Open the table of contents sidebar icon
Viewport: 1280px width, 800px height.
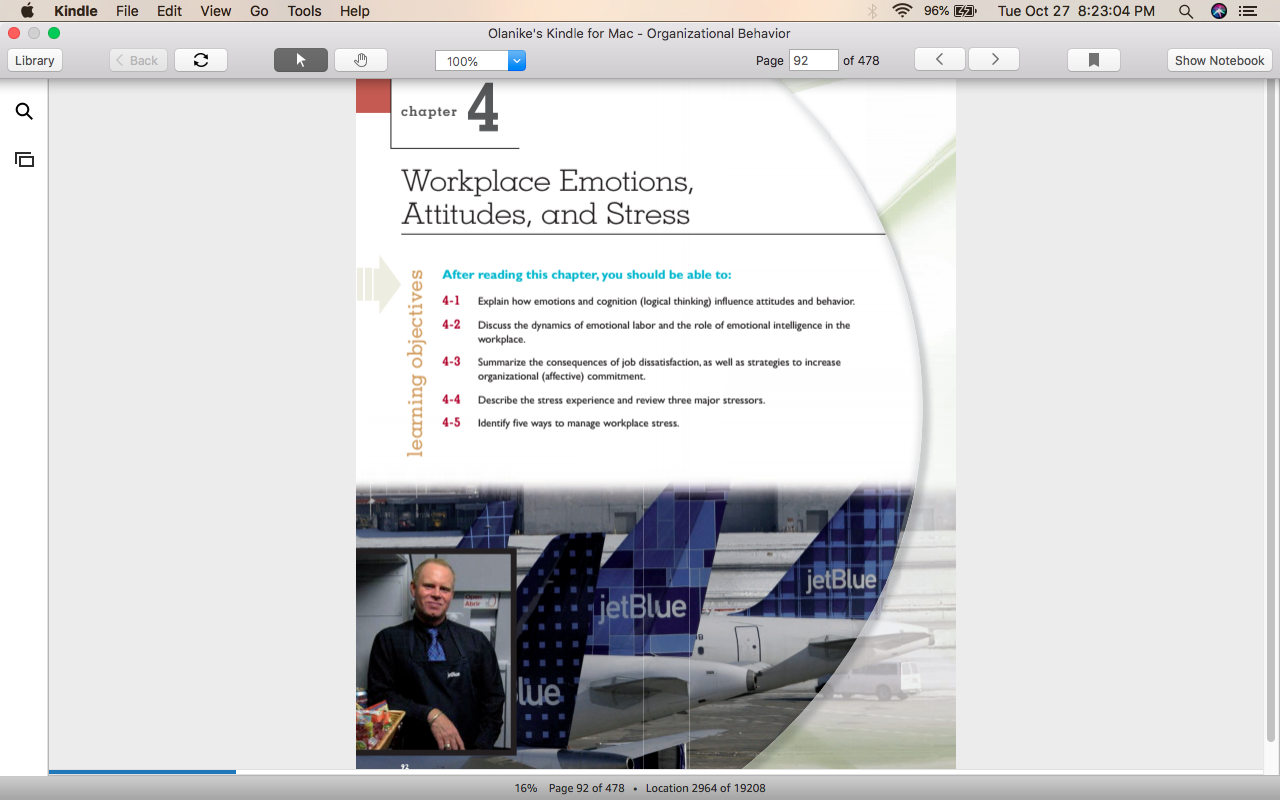point(24,159)
